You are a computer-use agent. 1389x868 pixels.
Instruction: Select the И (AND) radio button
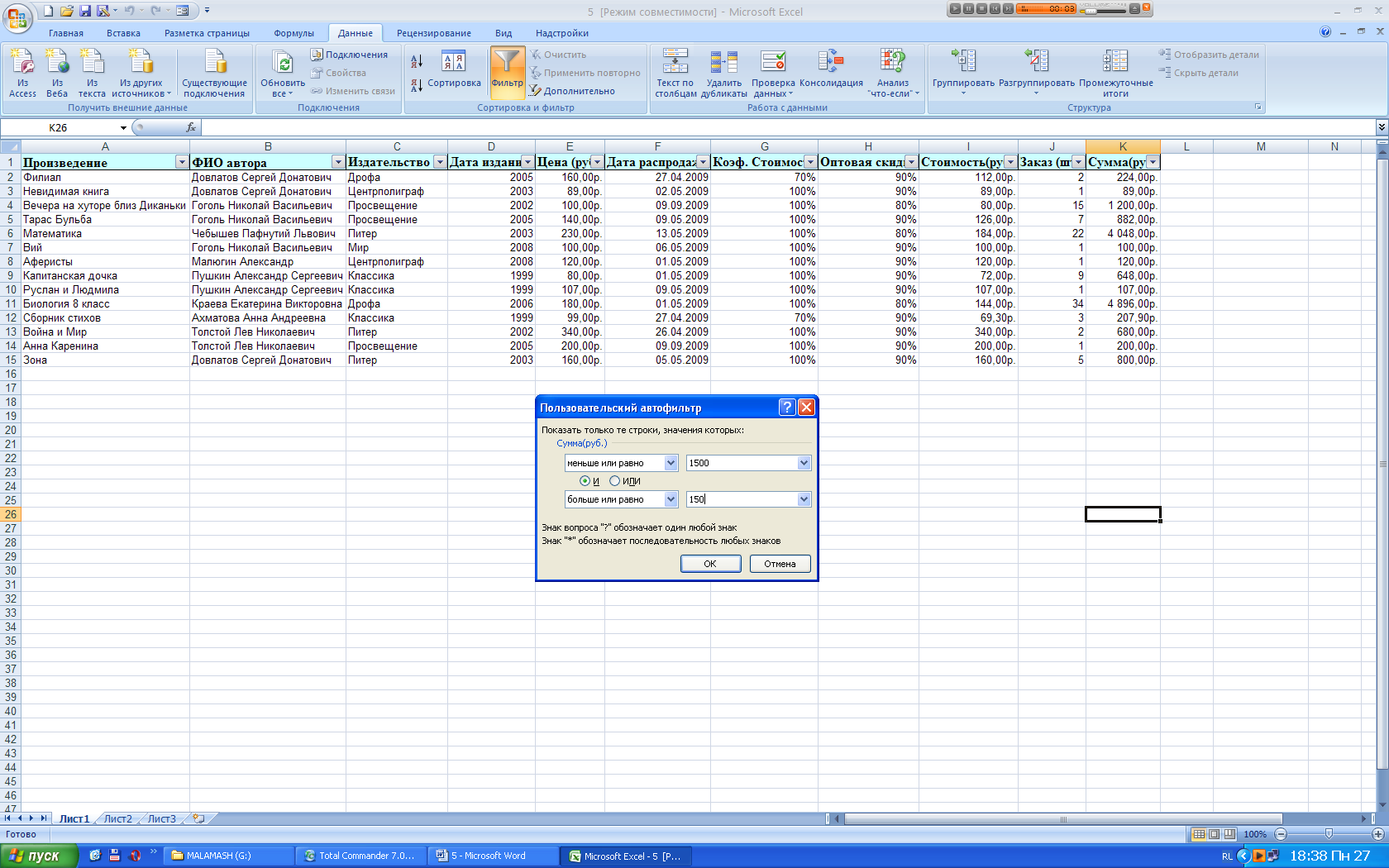[585, 481]
